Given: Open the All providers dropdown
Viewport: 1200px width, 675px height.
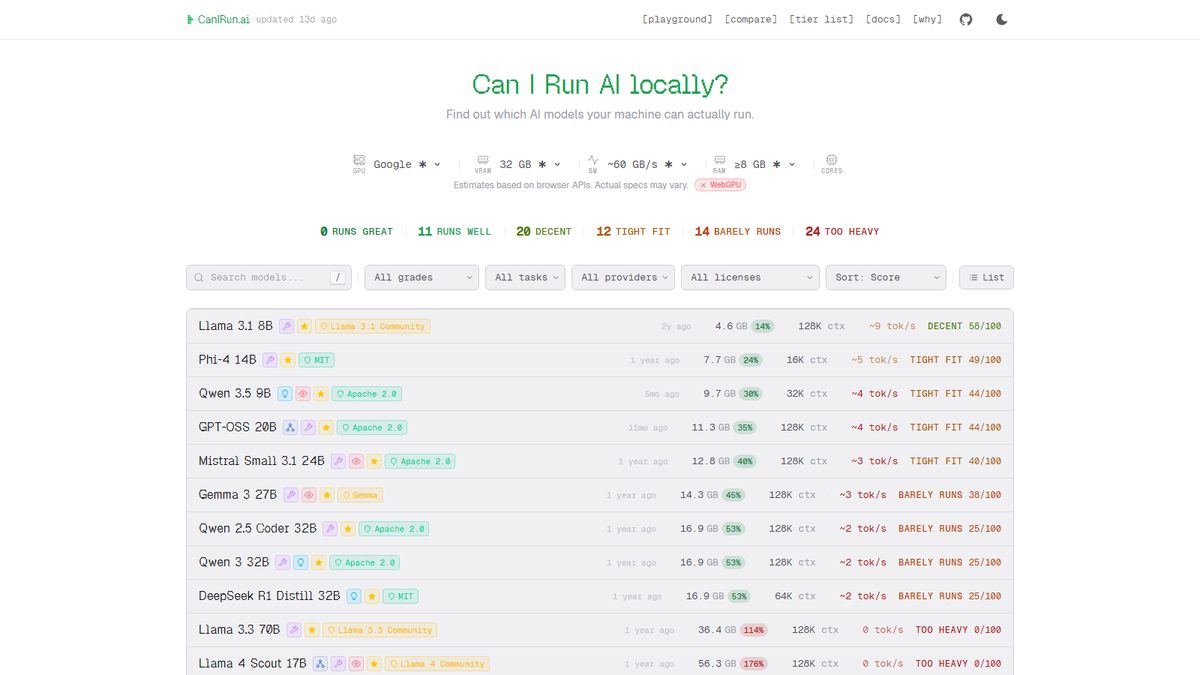Looking at the screenshot, I should pyautogui.click(x=623, y=277).
